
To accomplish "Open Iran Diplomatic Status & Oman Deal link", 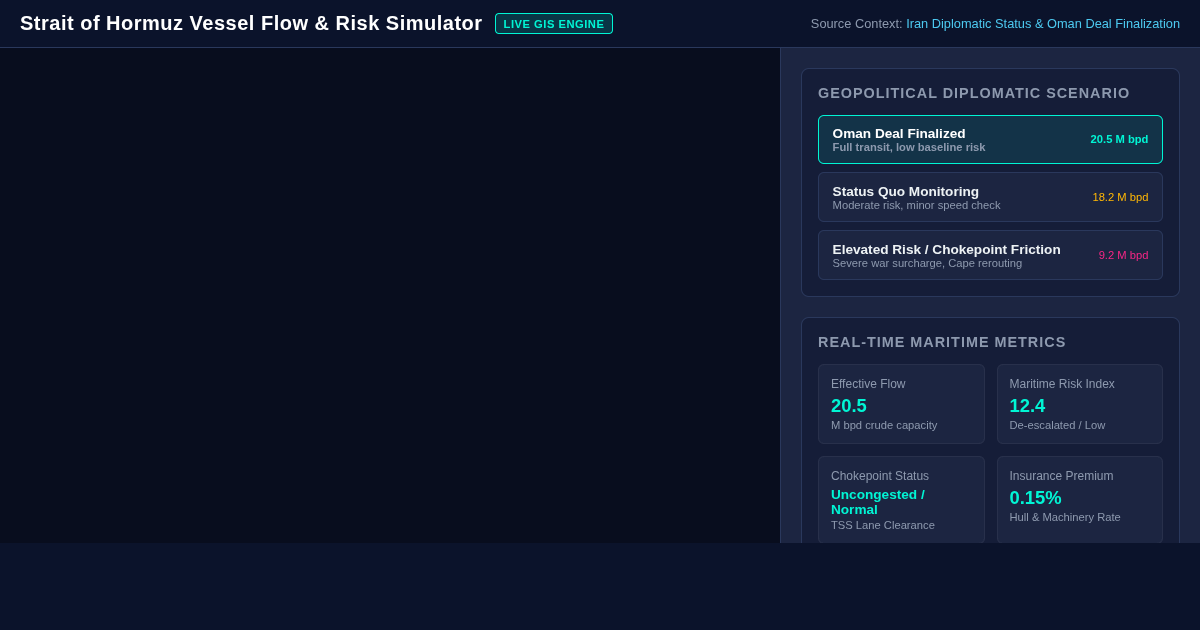I will 1043,23.
